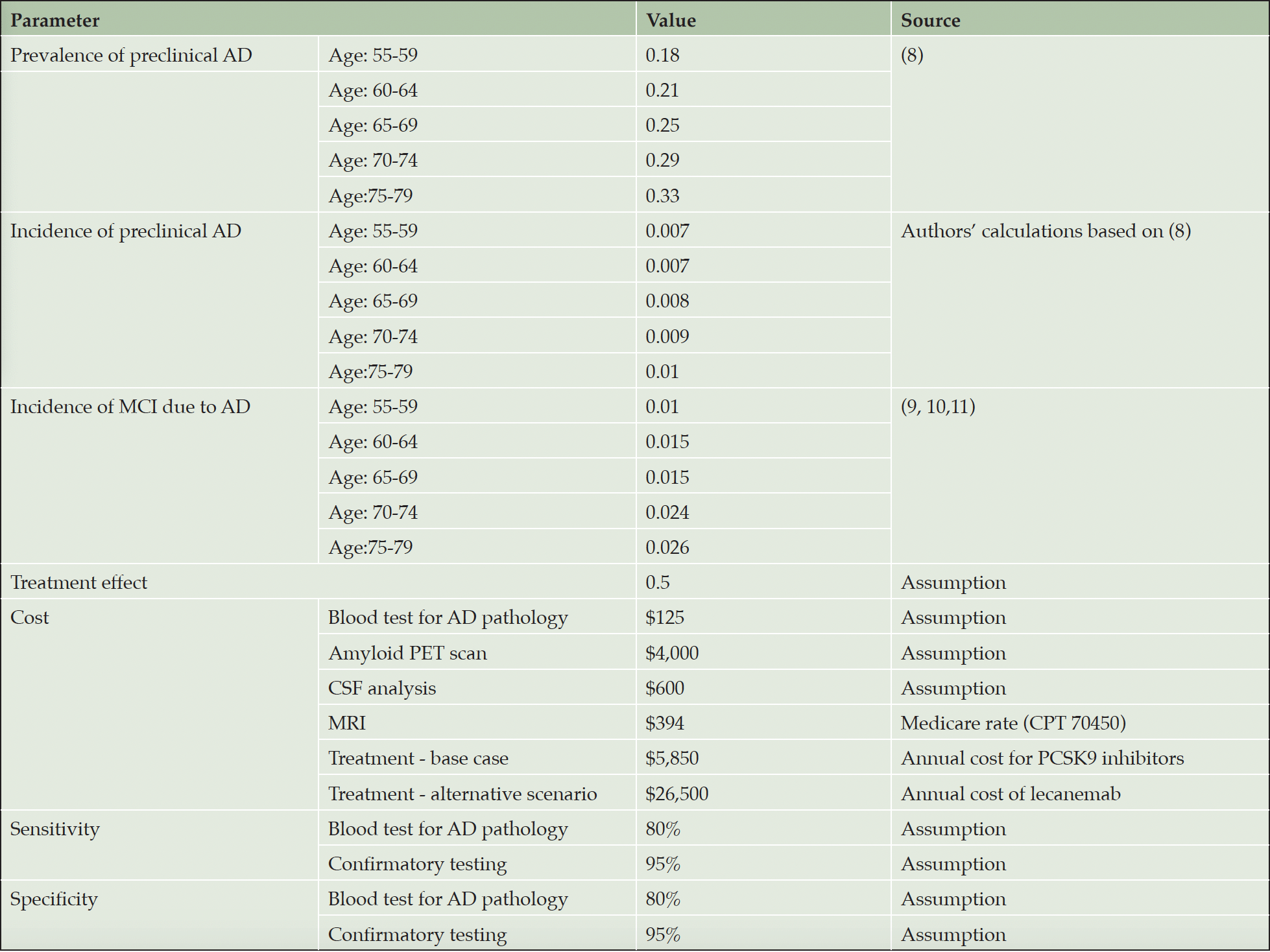Click 'Authors' calculations based on (8)' source
Screen dimensions: 1270x952
(x=1046, y=232)
